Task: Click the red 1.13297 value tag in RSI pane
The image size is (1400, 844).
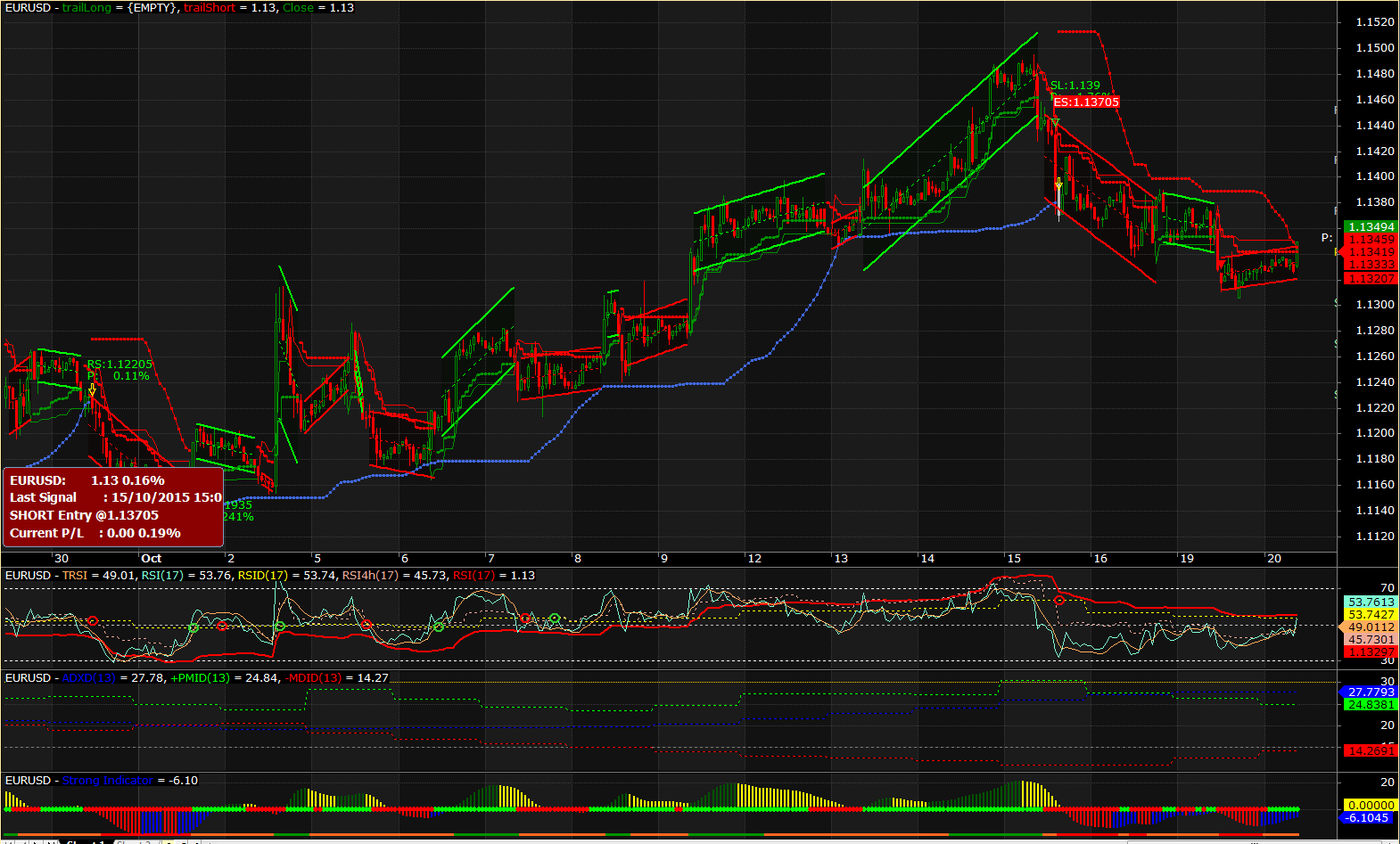Action: point(1371,651)
